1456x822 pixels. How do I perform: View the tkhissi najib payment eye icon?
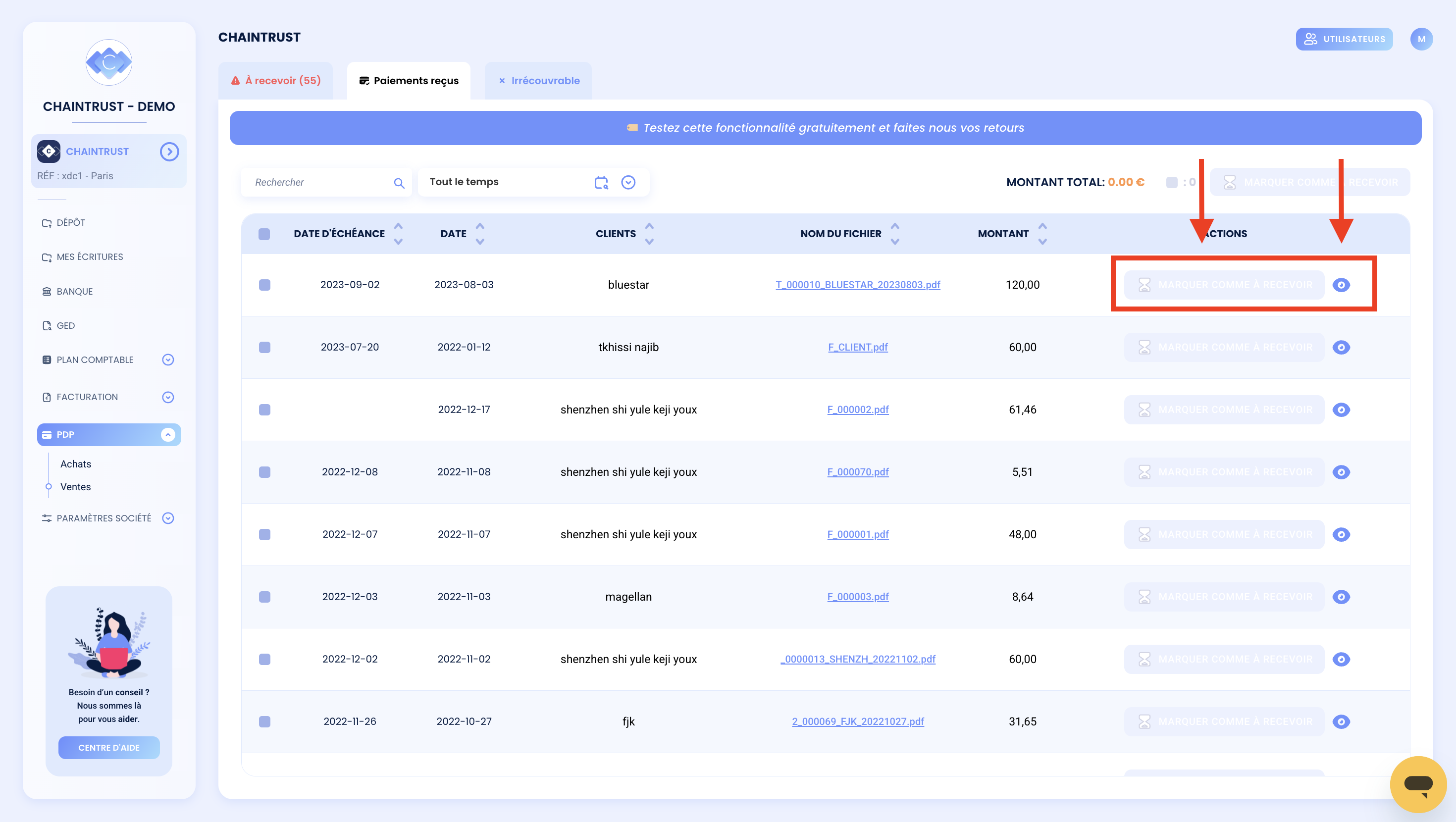pos(1341,347)
